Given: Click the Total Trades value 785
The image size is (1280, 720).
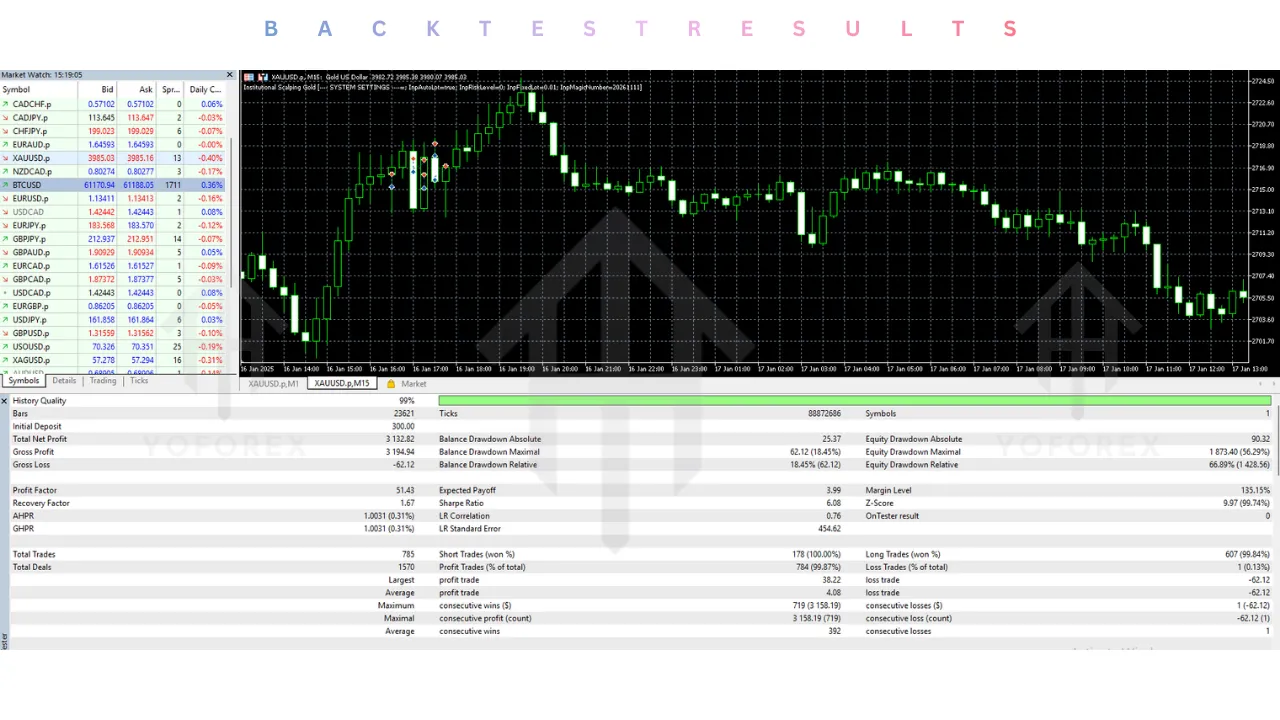Looking at the screenshot, I should (x=408, y=554).
